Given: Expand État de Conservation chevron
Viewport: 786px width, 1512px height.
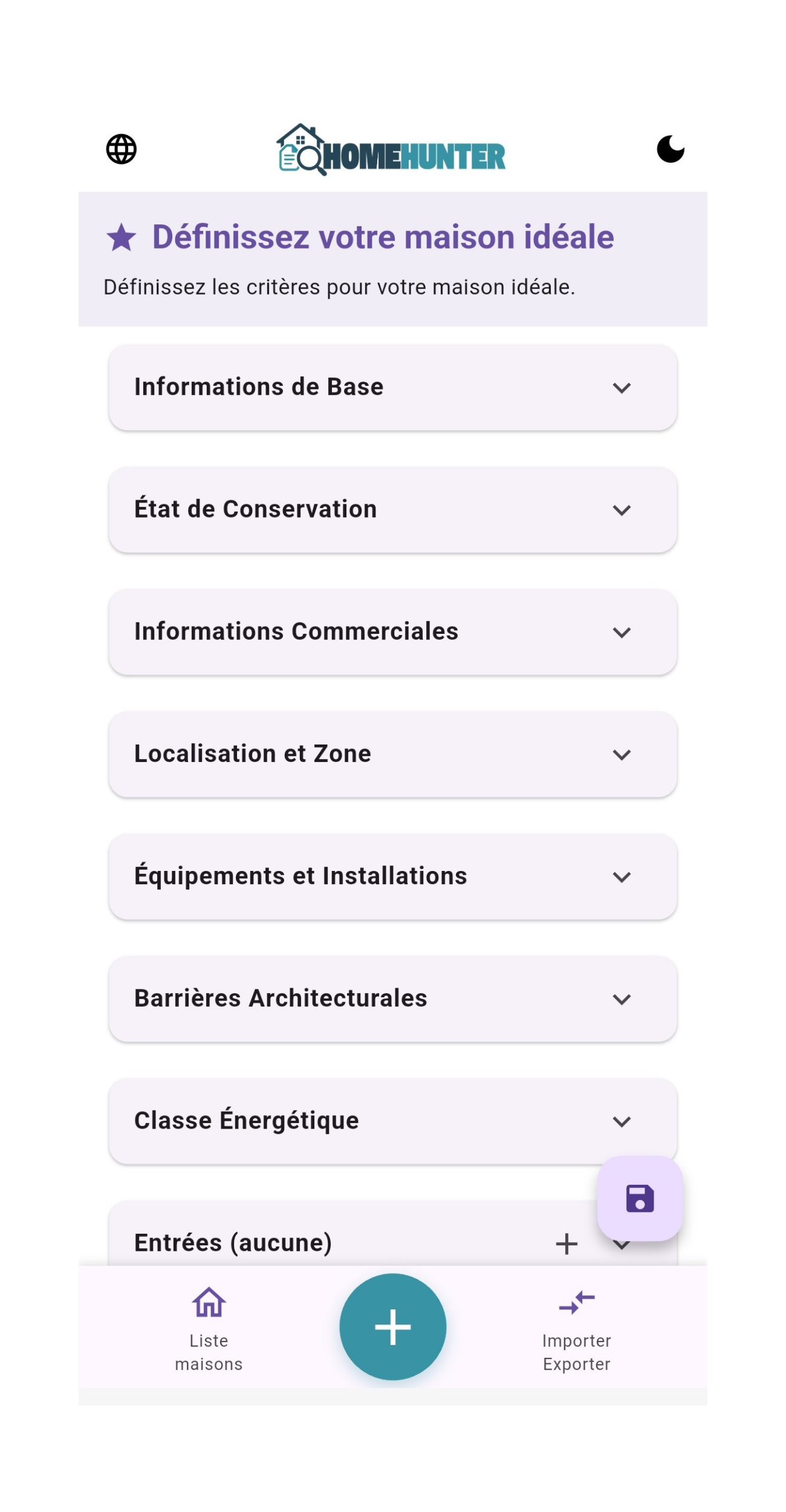Looking at the screenshot, I should pos(622,510).
